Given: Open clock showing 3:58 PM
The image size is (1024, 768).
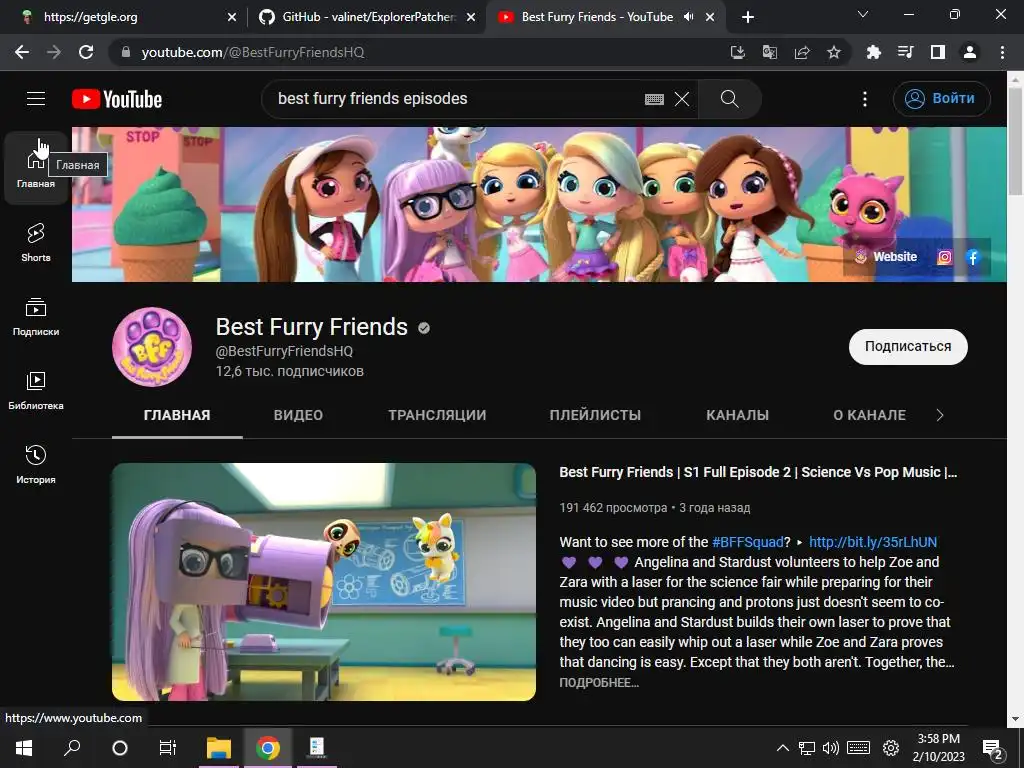Looking at the screenshot, I should [x=938, y=748].
